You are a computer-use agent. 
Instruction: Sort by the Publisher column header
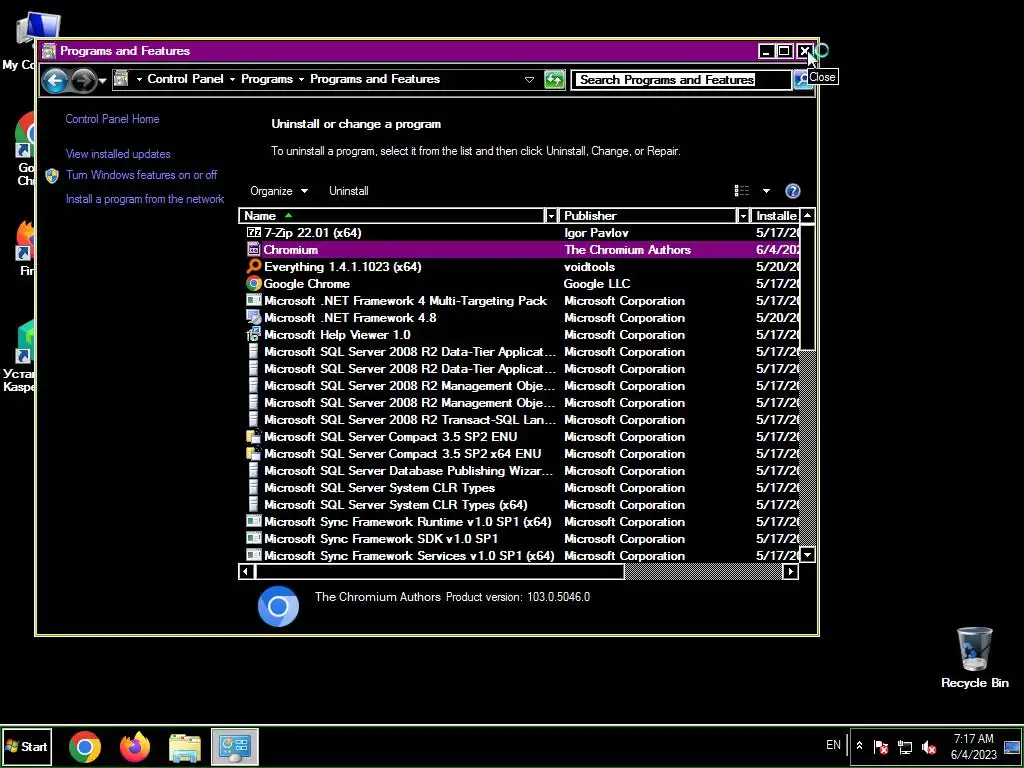tap(648, 216)
